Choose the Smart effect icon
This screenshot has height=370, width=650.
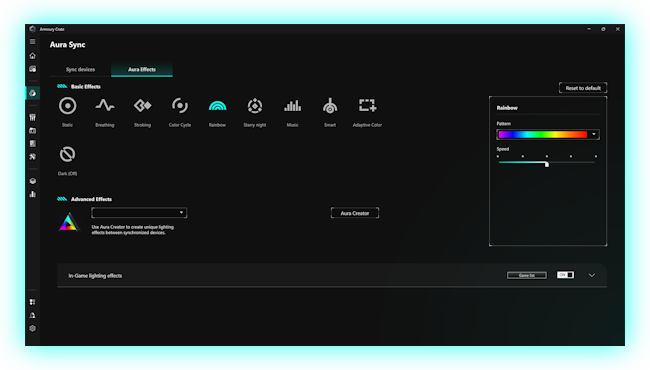click(x=330, y=106)
